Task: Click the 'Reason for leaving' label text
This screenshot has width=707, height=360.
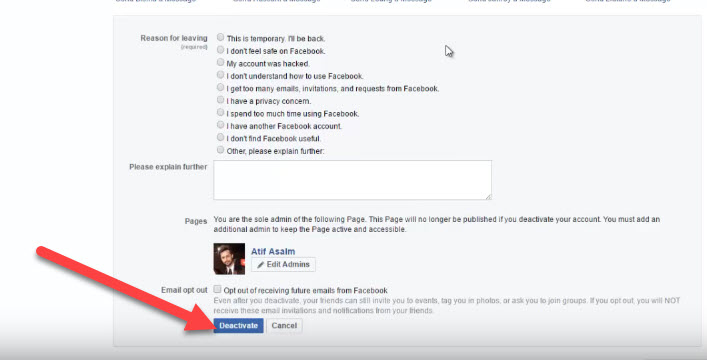Action: click(174, 38)
